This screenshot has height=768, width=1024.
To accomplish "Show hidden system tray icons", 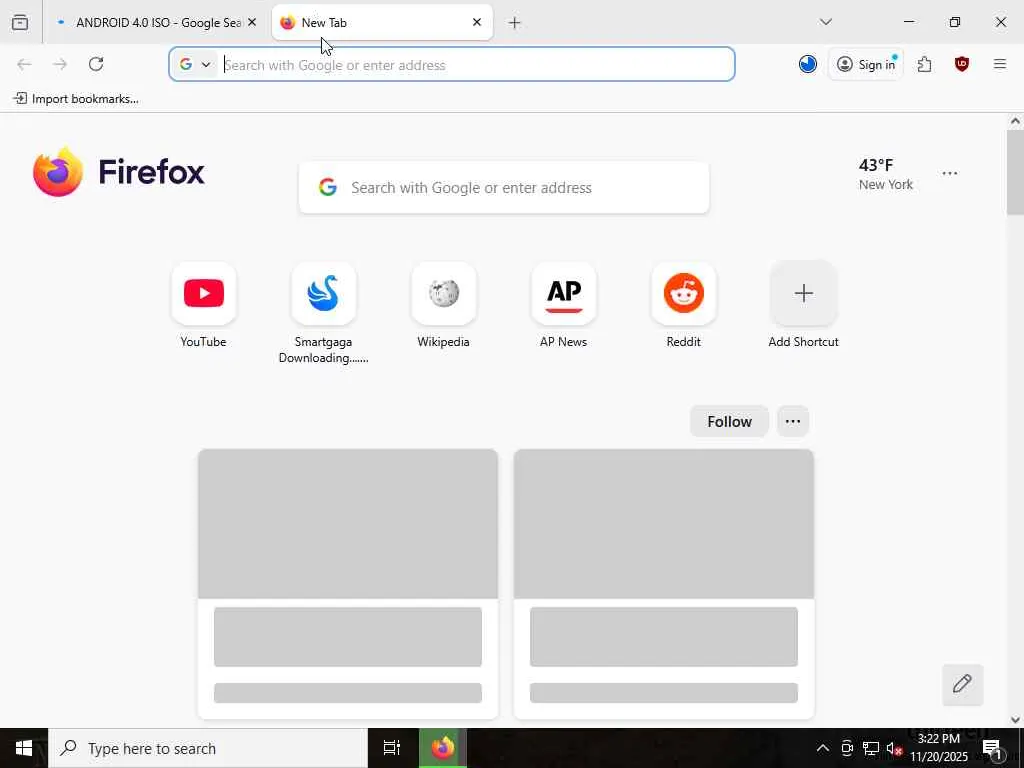I will [823, 748].
